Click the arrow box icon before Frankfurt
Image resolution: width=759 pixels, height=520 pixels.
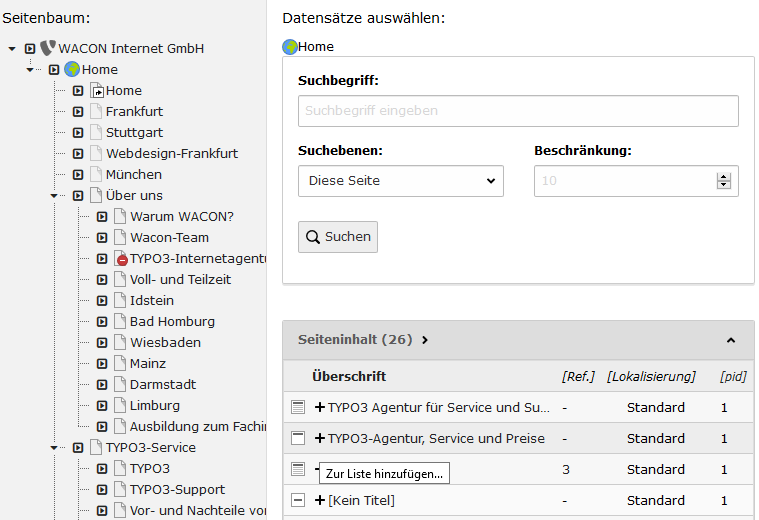coord(78,112)
